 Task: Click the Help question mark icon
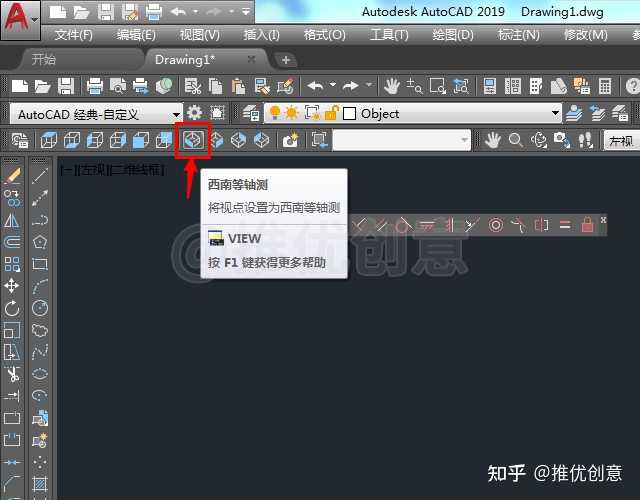(632, 86)
